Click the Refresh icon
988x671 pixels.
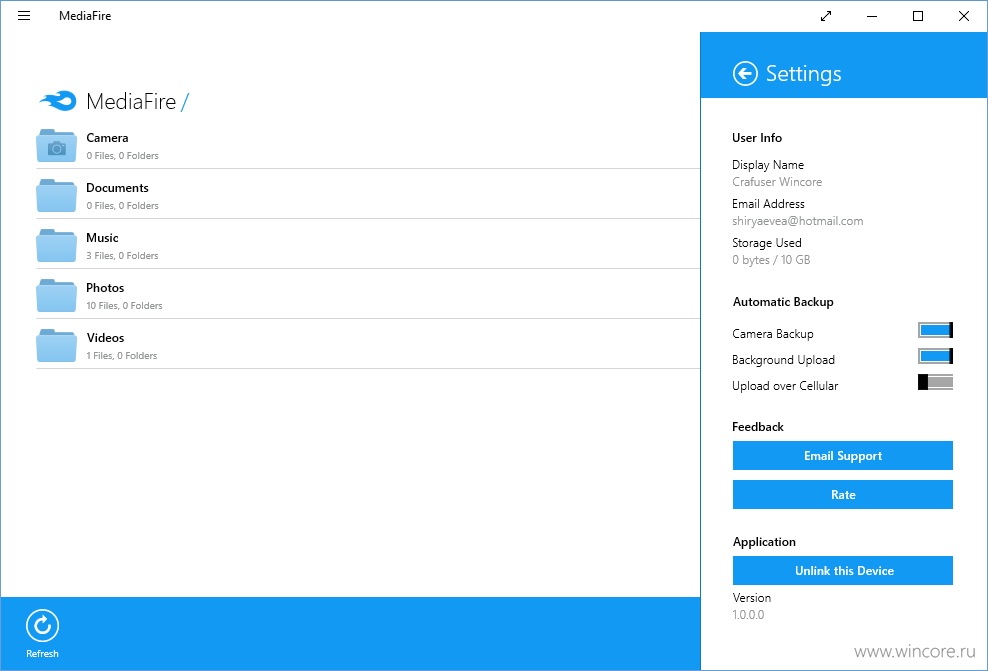[x=42, y=626]
